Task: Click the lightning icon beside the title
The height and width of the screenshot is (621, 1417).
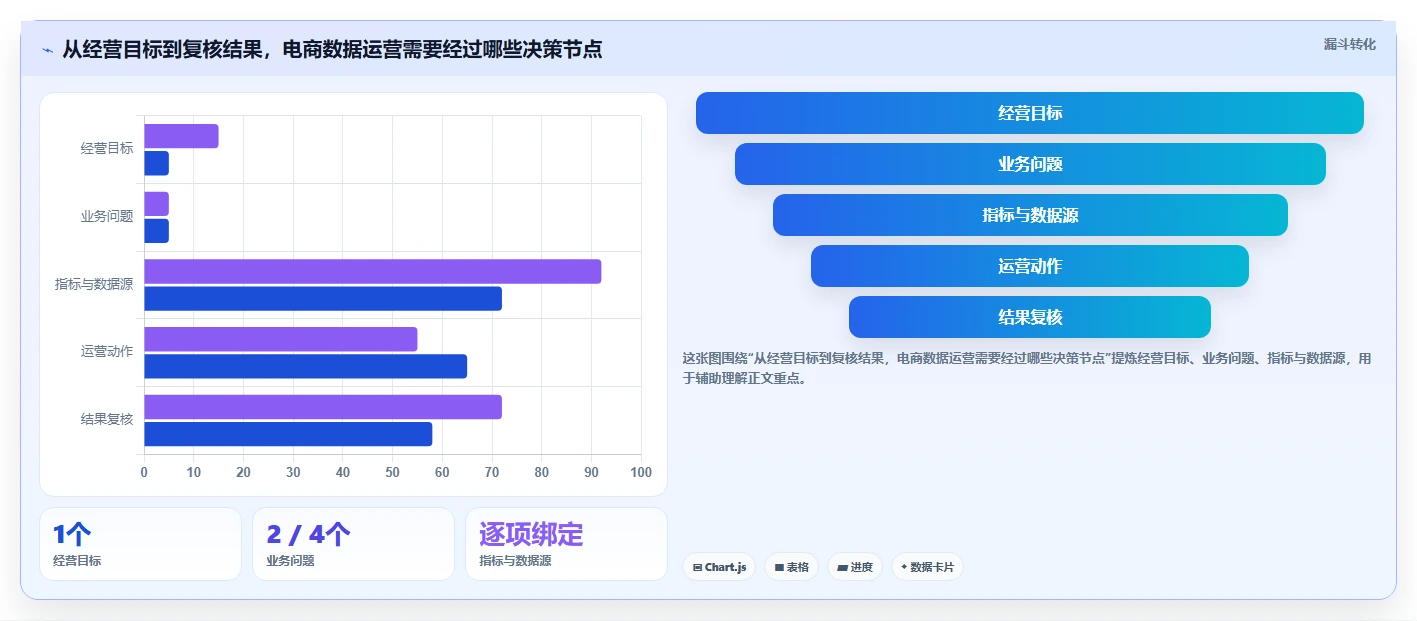Action: pos(47,50)
